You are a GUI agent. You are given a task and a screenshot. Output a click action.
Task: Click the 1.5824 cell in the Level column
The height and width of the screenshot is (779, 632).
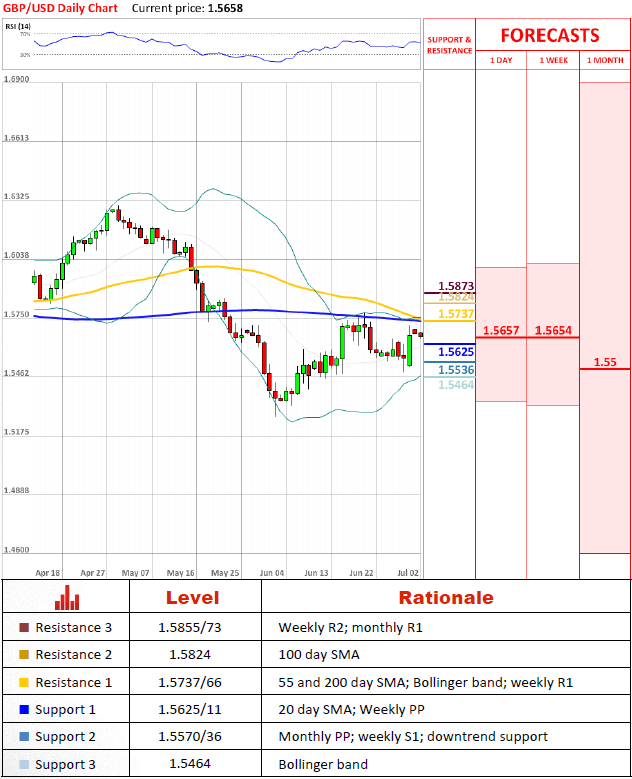point(190,654)
